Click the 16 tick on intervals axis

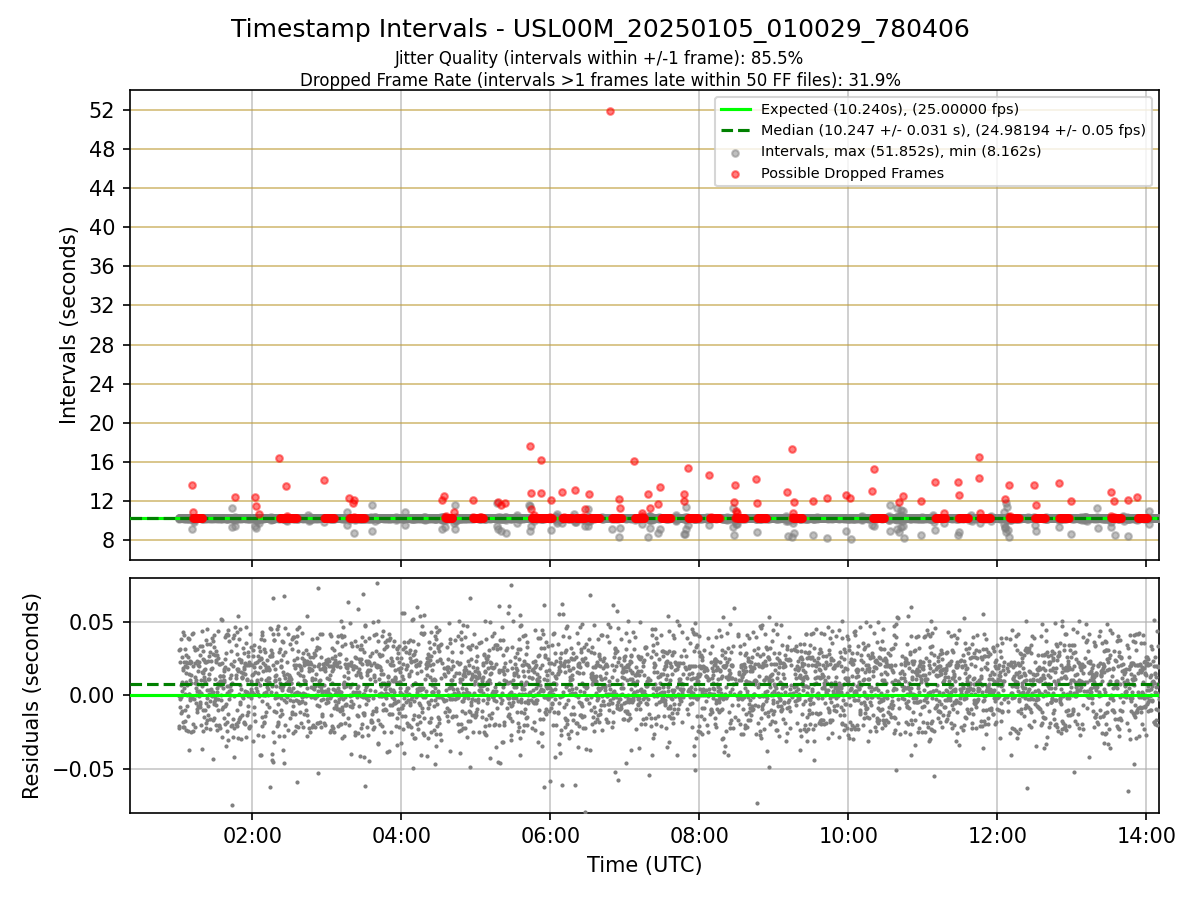[104, 462]
